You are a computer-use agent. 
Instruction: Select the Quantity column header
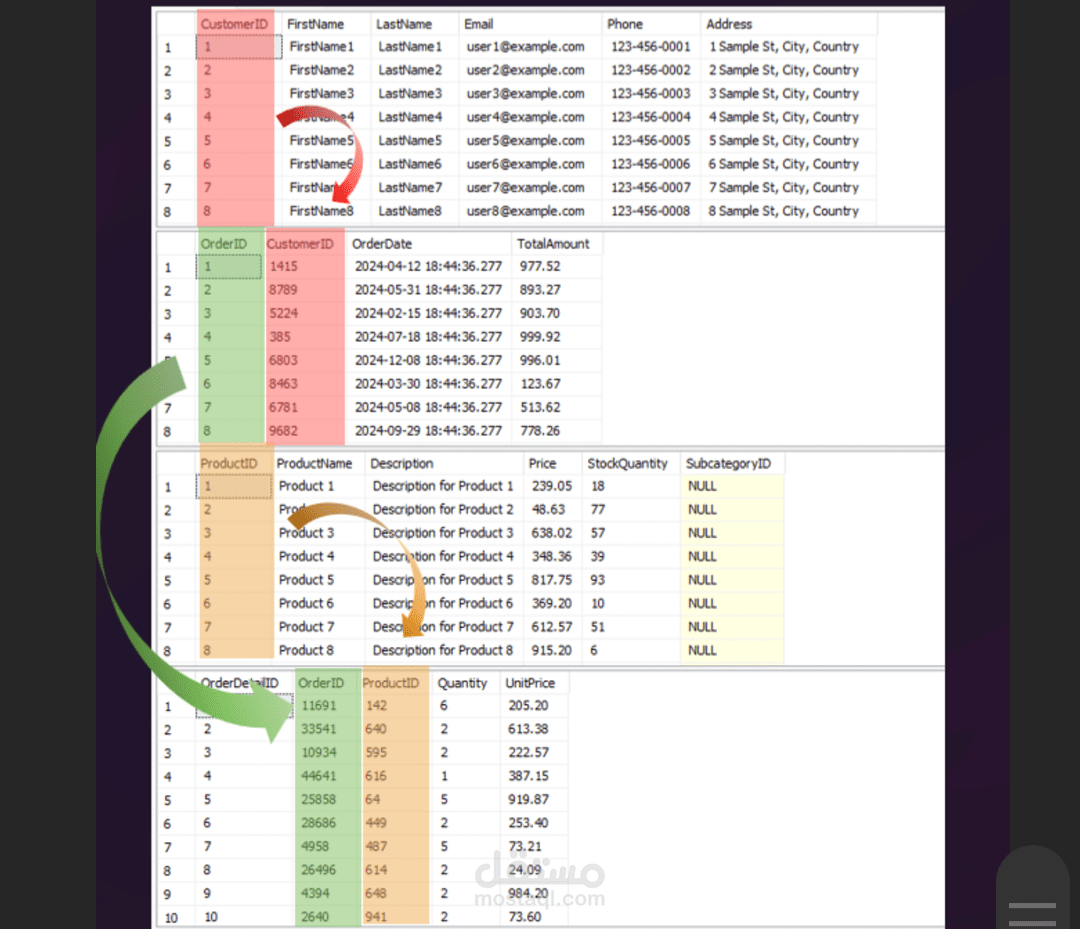click(x=462, y=683)
